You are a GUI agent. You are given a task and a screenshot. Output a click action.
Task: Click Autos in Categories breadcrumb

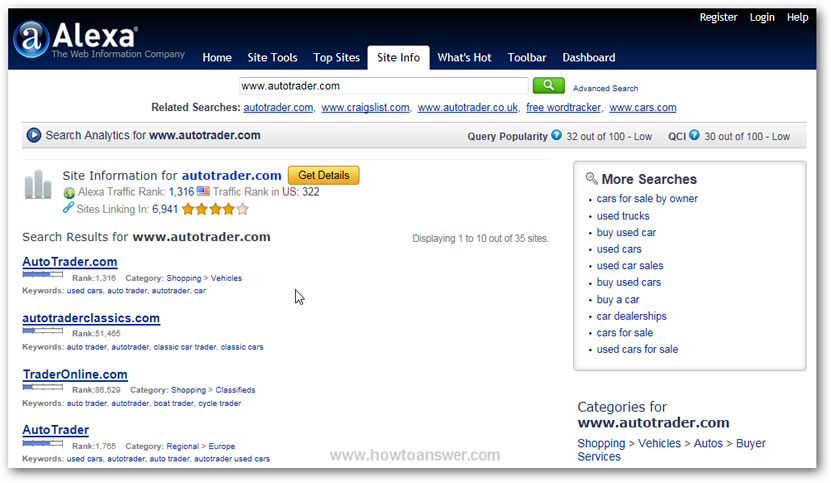pos(708,443)
